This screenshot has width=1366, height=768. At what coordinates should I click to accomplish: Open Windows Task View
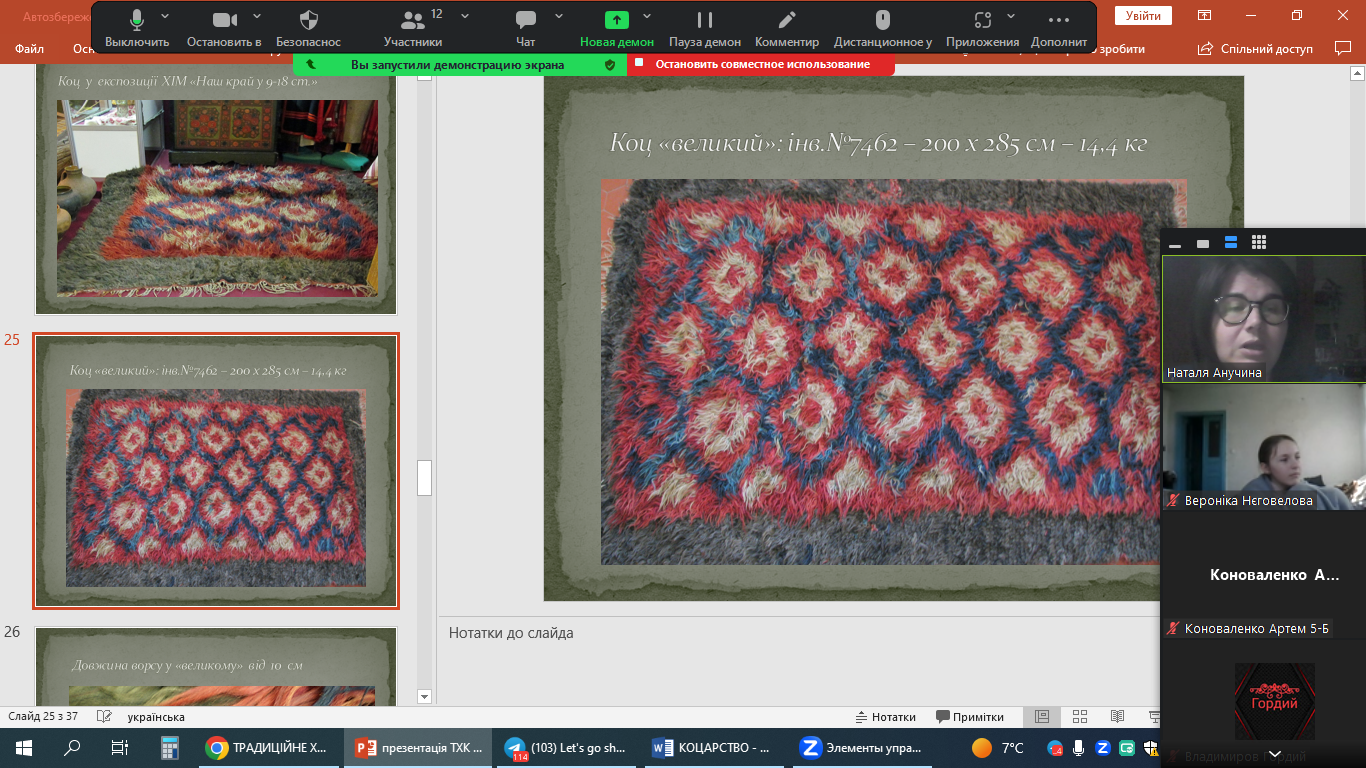click(119, 747)
